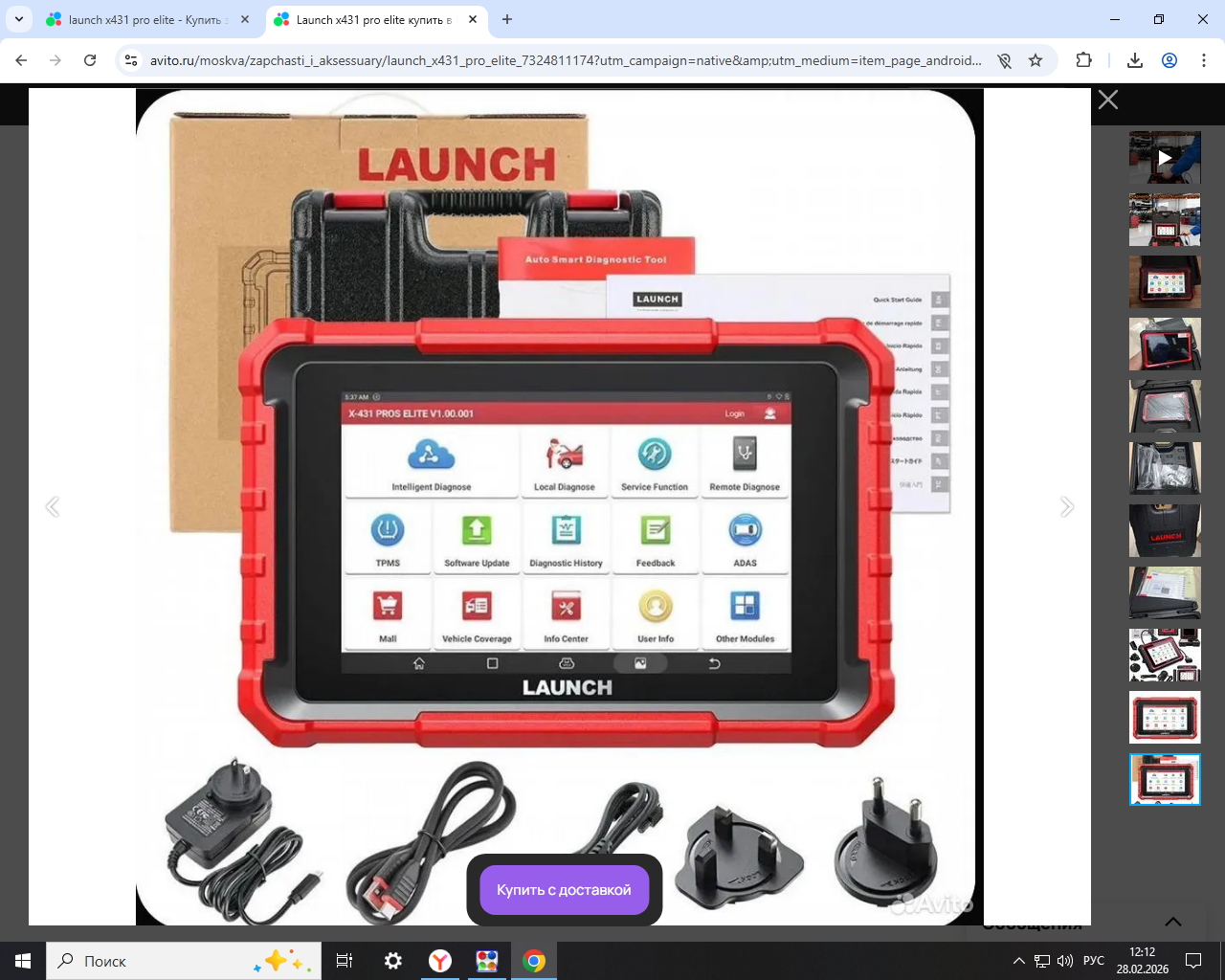This screenshot has width=1225, height=980.
Task: Open the sixth thumbnail showing cables in case
Action: coord(1165,469)
